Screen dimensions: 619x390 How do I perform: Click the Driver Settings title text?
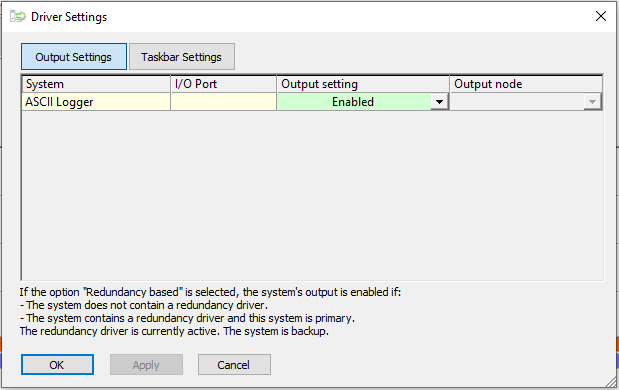69,17
